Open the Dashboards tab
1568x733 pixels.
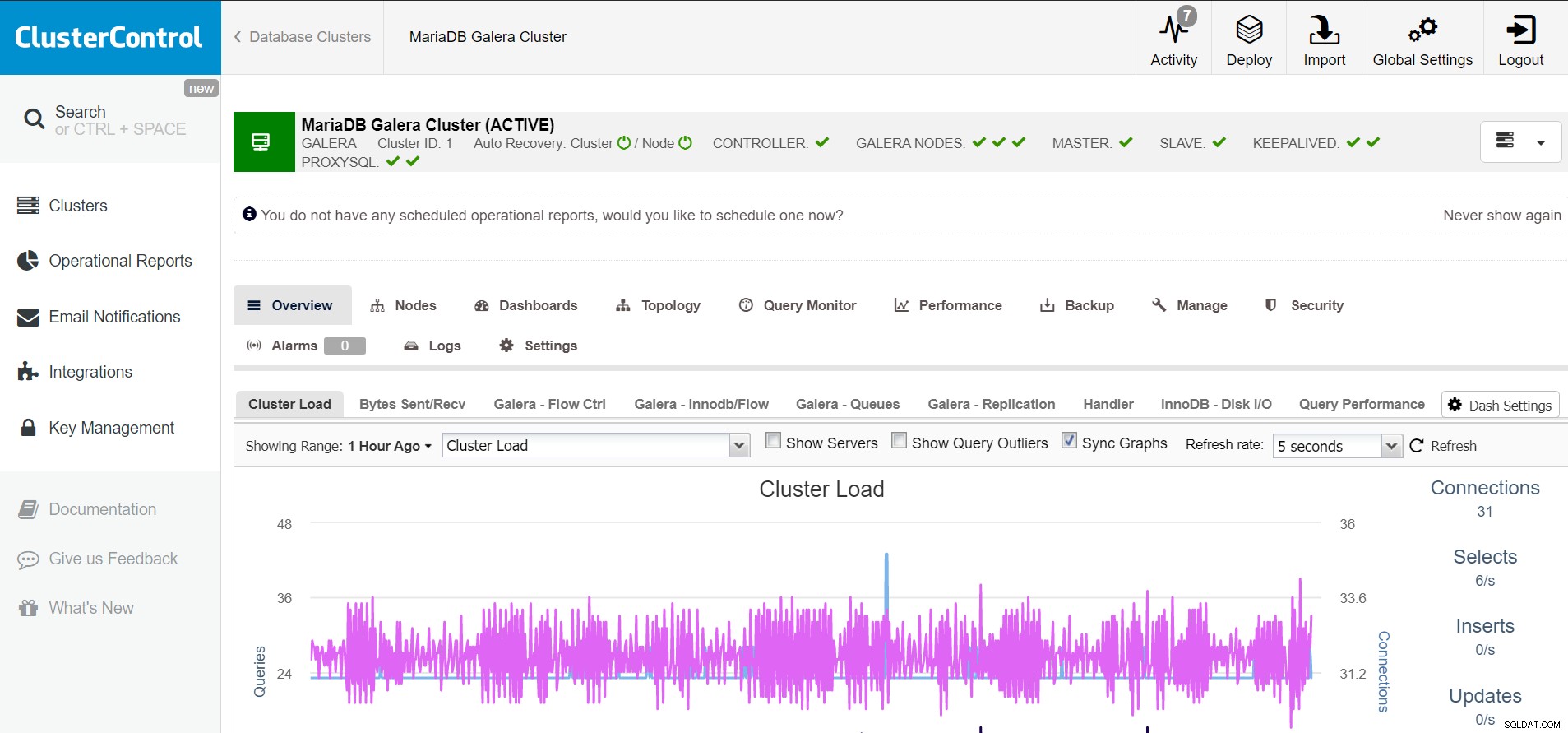(x=526, y=305)
